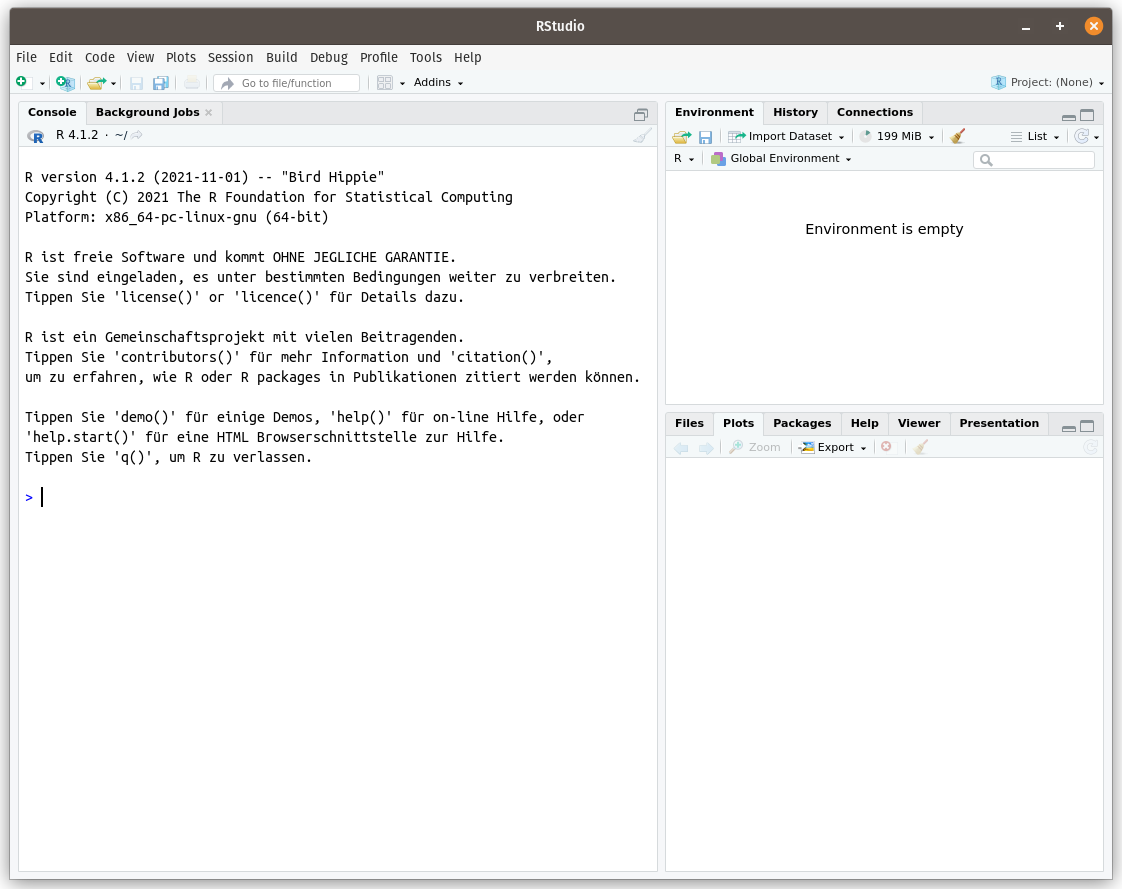Screen dimensions: 1122x889
Task: Create a new project with the toolbar icon
Action: (64, 83)
